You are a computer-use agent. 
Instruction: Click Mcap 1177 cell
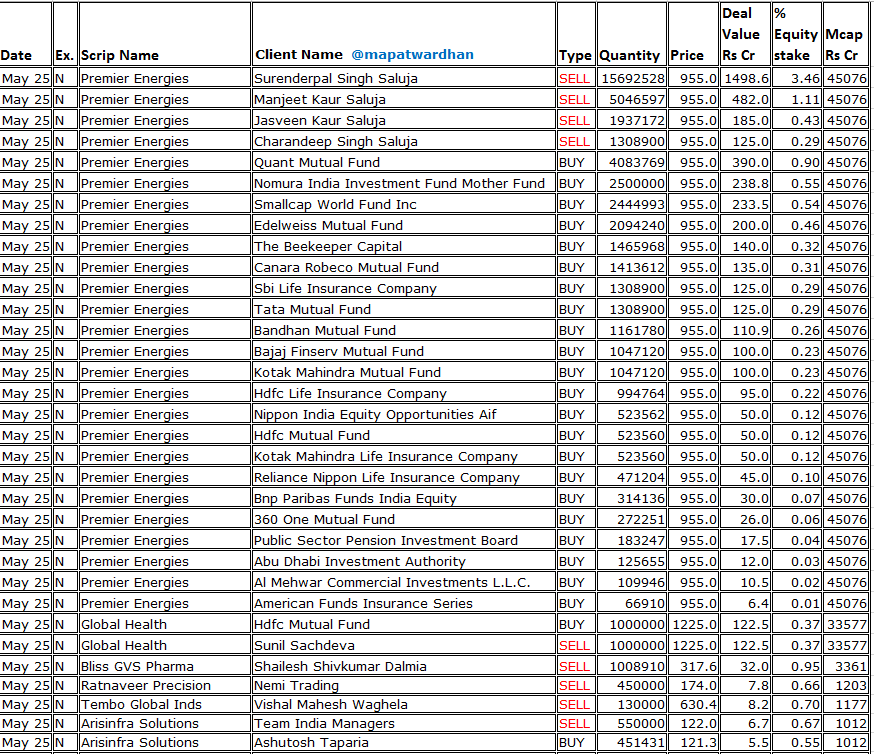click(x=846, y=704)
